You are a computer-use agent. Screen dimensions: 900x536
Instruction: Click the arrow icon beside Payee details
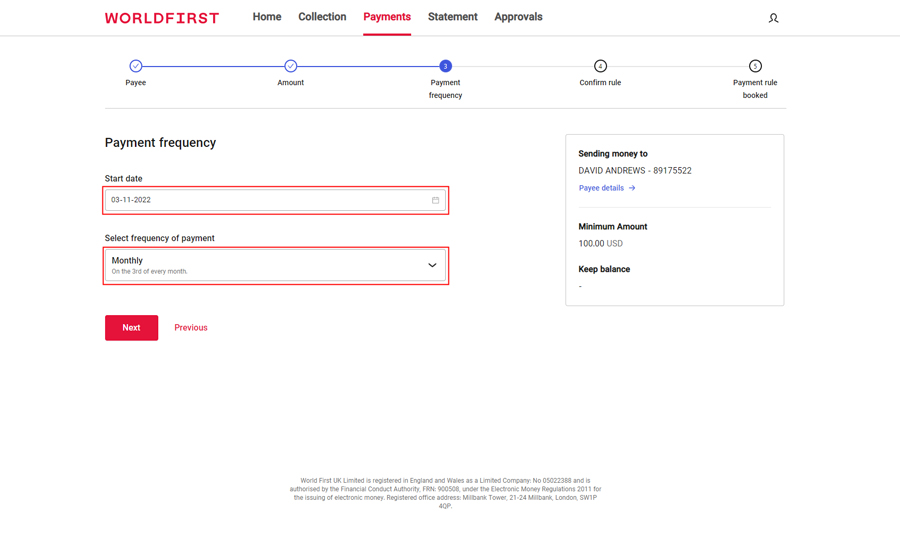pos(632,188)
